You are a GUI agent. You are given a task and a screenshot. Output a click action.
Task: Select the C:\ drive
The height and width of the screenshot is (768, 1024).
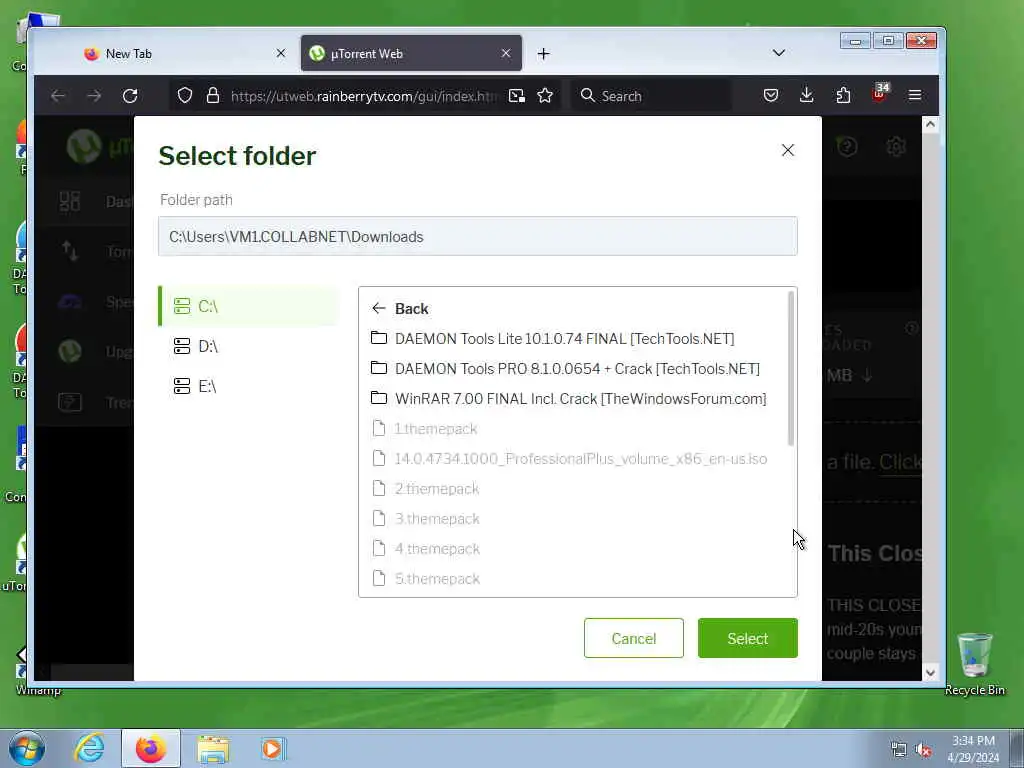pos(249,306)
